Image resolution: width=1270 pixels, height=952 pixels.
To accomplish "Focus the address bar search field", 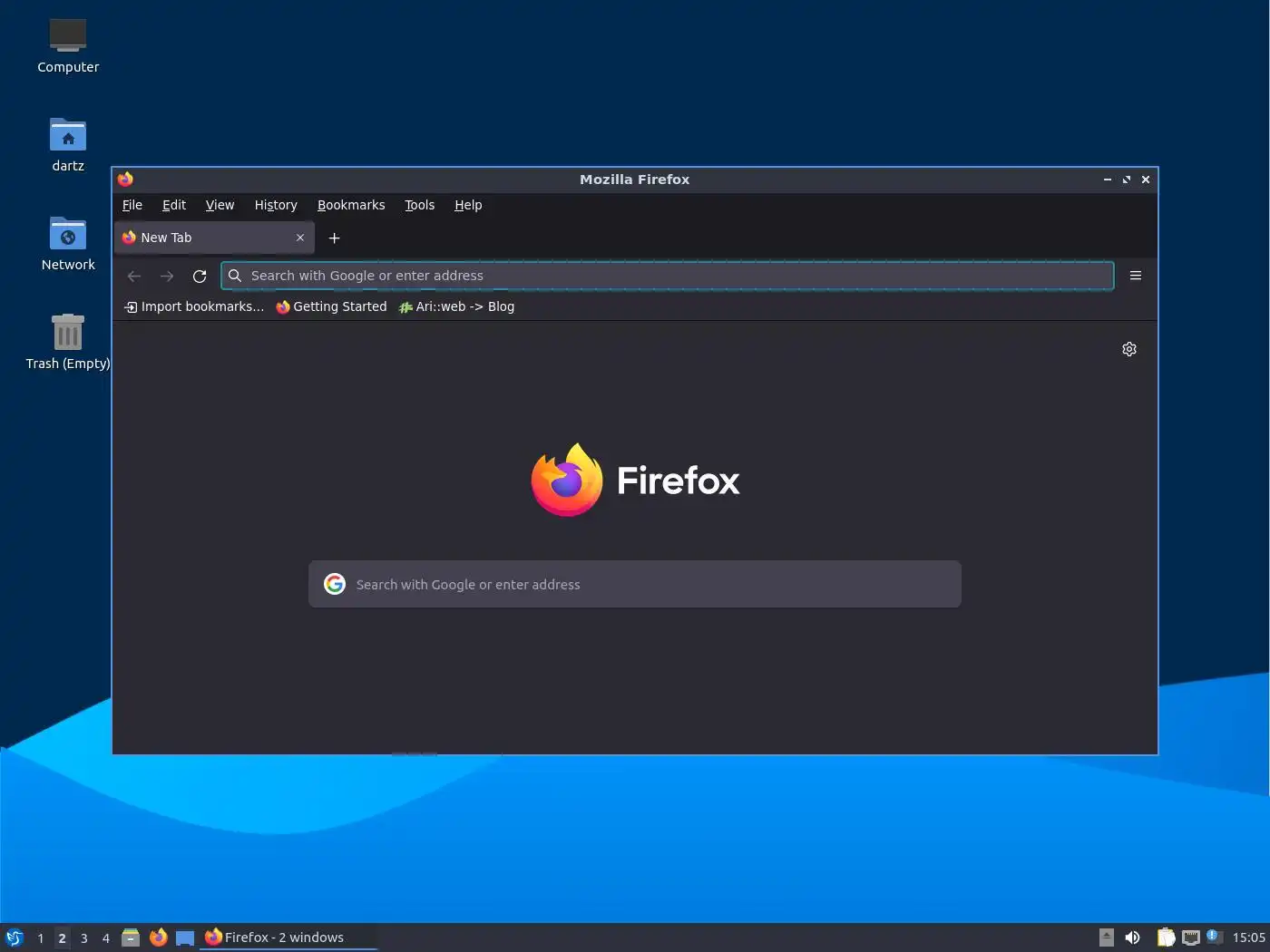I will (x=667, y=276).
